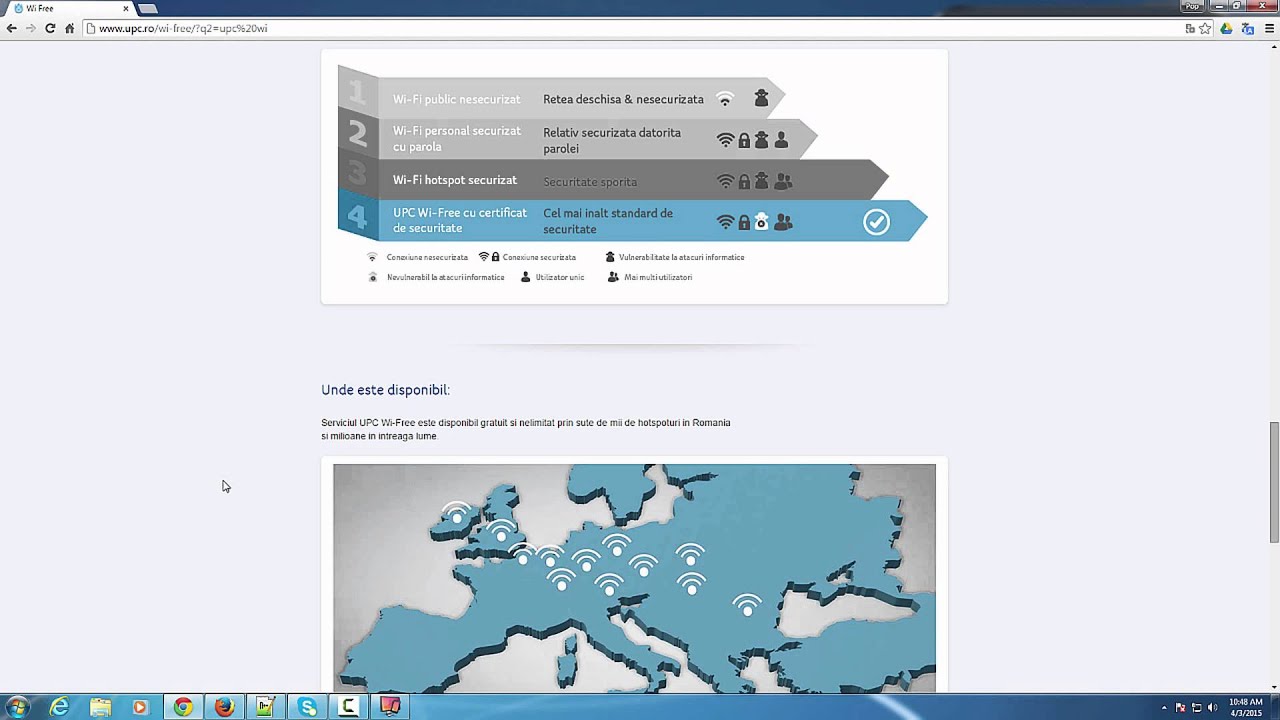Open Windows Media Player from taskbar
The width and height of the screenshot is (1280, 720).
[x=140, y=707]
